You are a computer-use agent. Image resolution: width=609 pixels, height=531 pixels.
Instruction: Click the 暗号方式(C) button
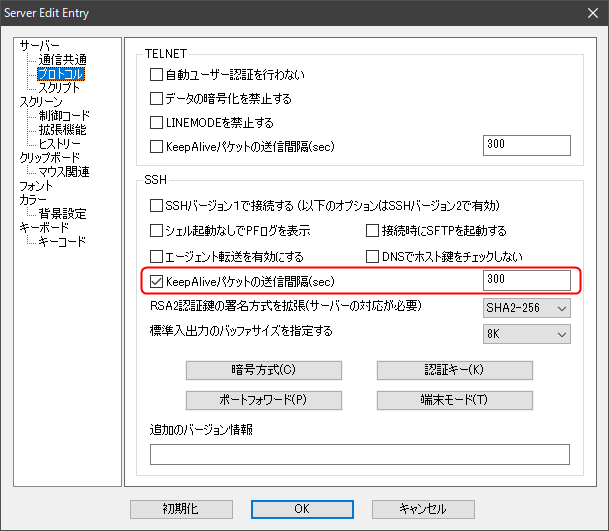pyautogui.click(x=264, y=370)
